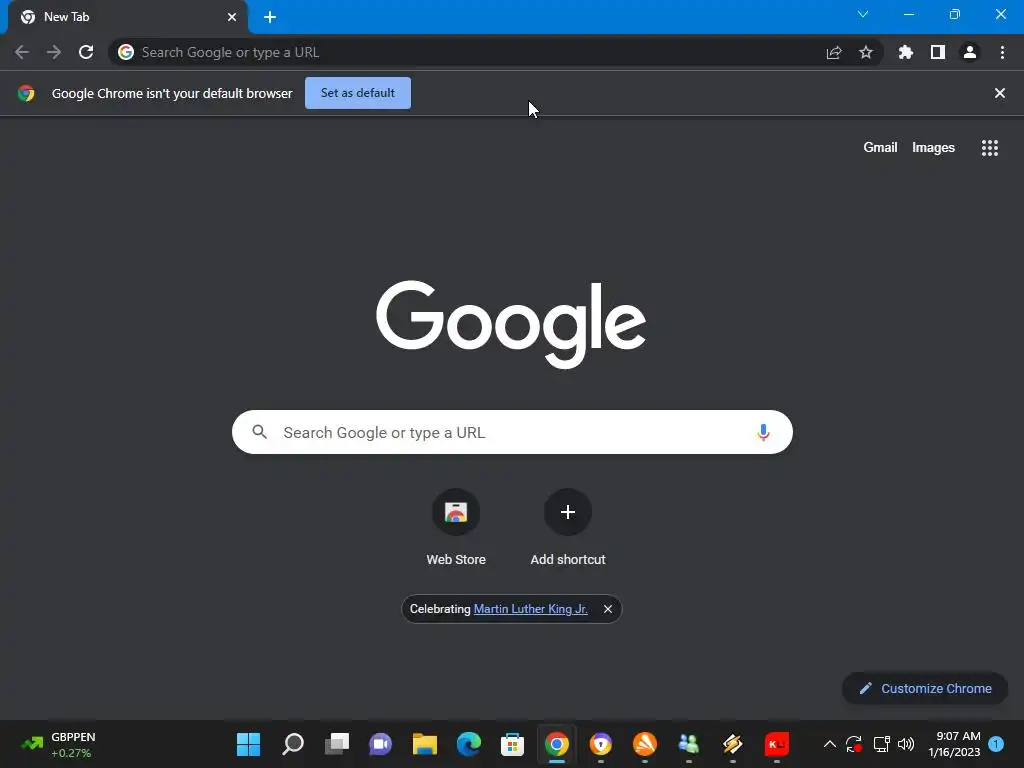This screenshot has width=1024, height=768.
Task: Click the central Google search box
Action: pyautogui.click(x=512, y=432)
